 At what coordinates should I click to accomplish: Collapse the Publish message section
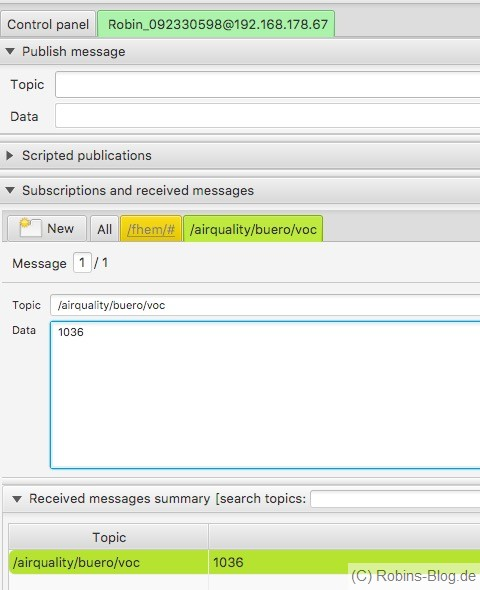(x=10, y=51)
